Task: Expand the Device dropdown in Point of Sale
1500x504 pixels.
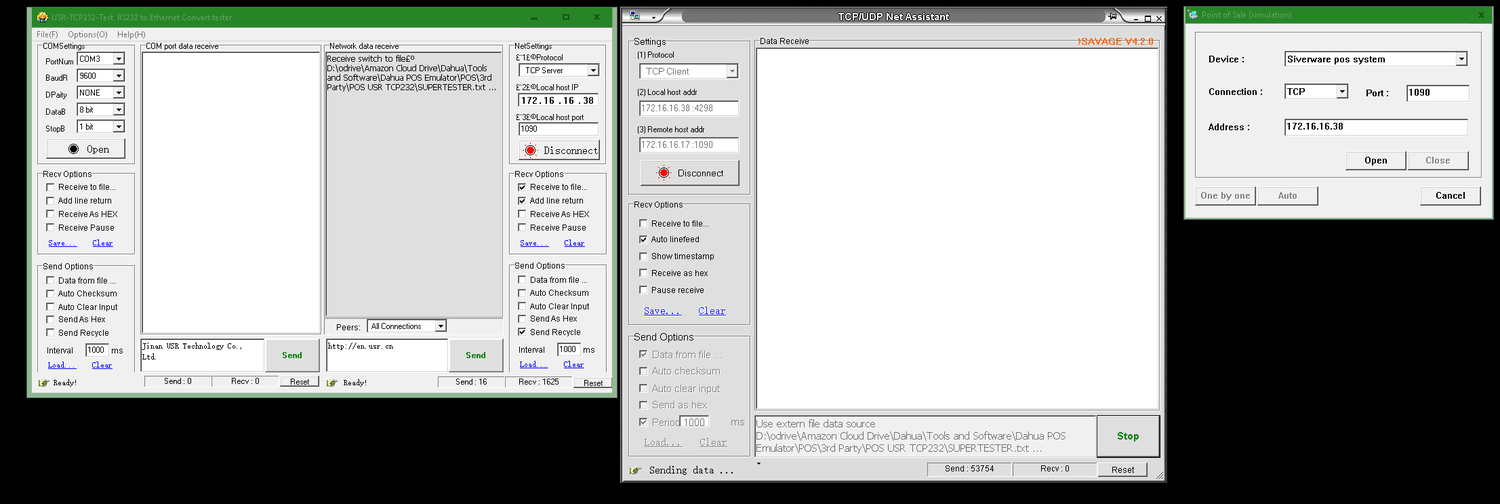Action: click(1461, 59)
